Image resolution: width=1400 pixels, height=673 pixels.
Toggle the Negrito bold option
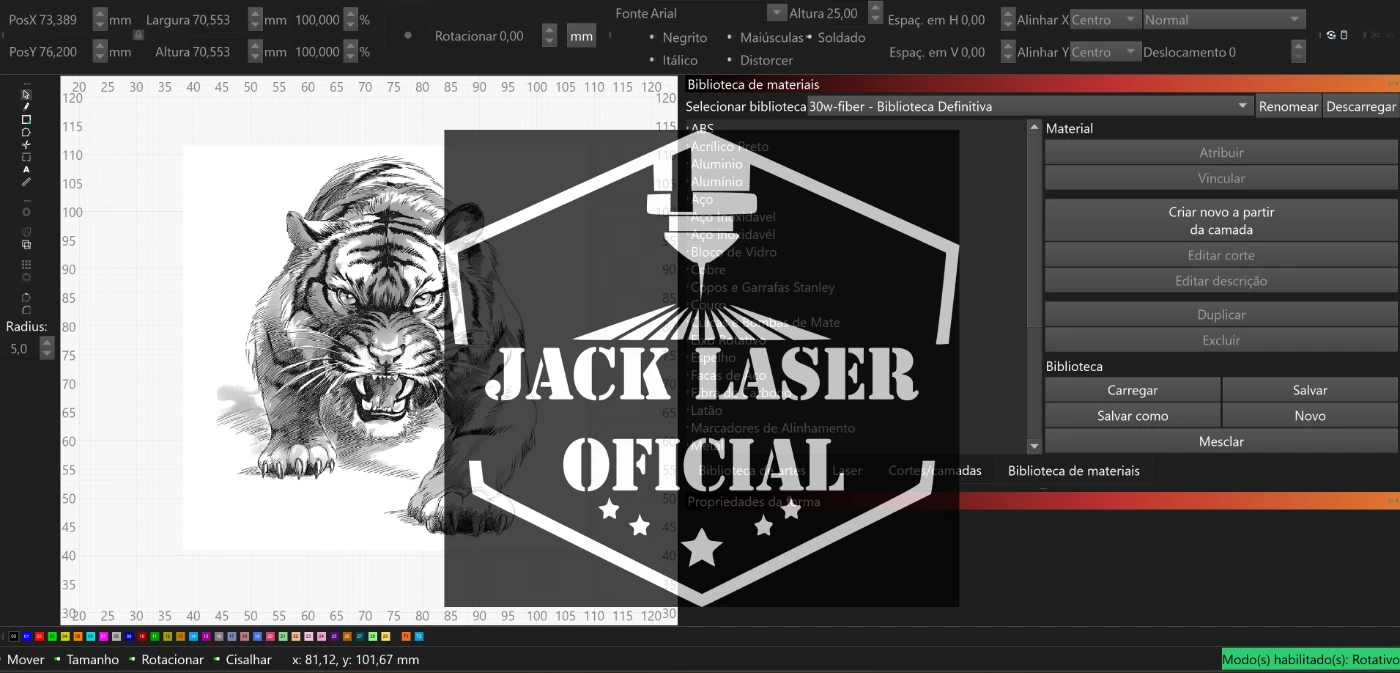[x=684, y=38]
